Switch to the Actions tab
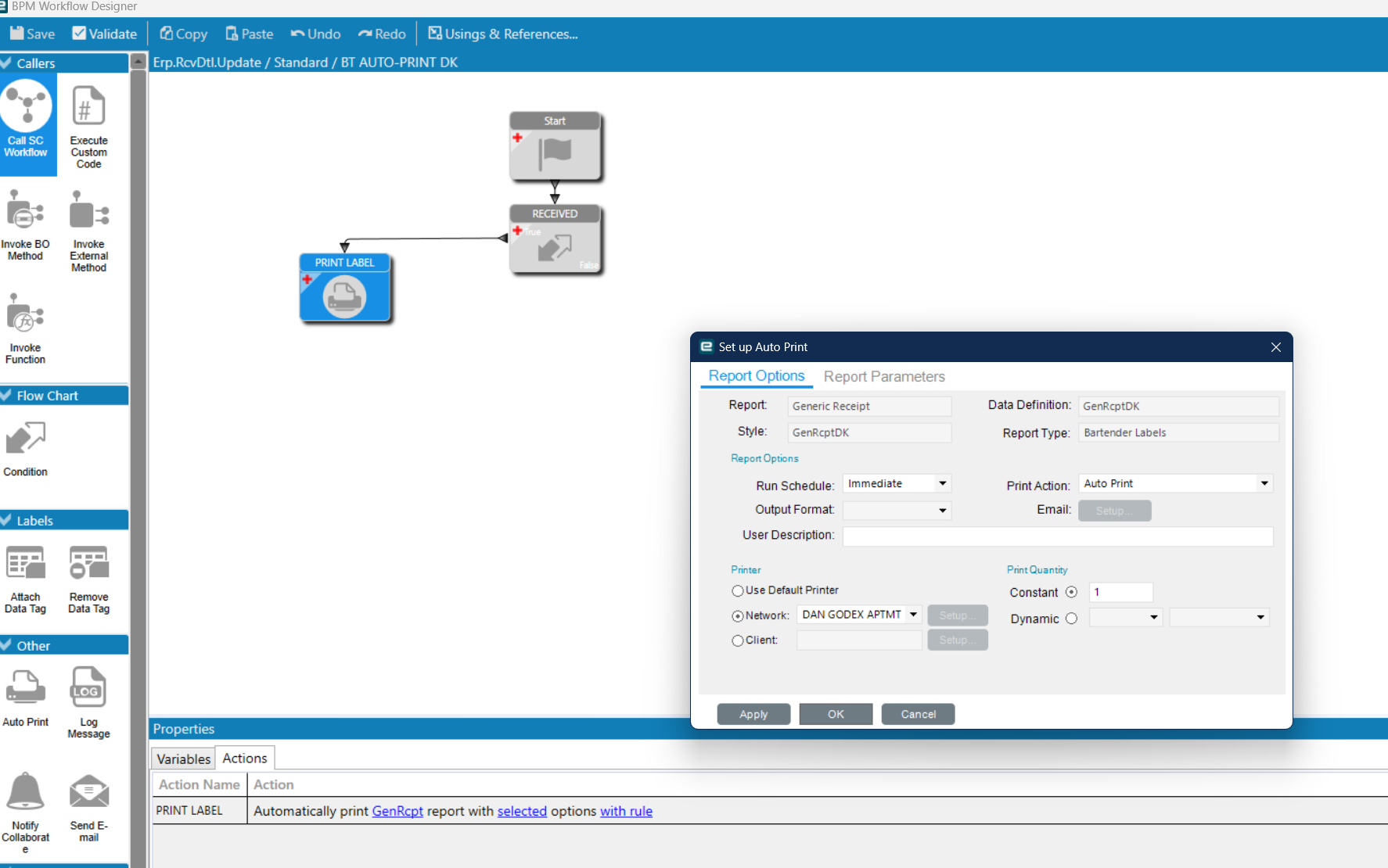Image resolution: width=1388 pixels, height=868 pixels. click(245, 758)
